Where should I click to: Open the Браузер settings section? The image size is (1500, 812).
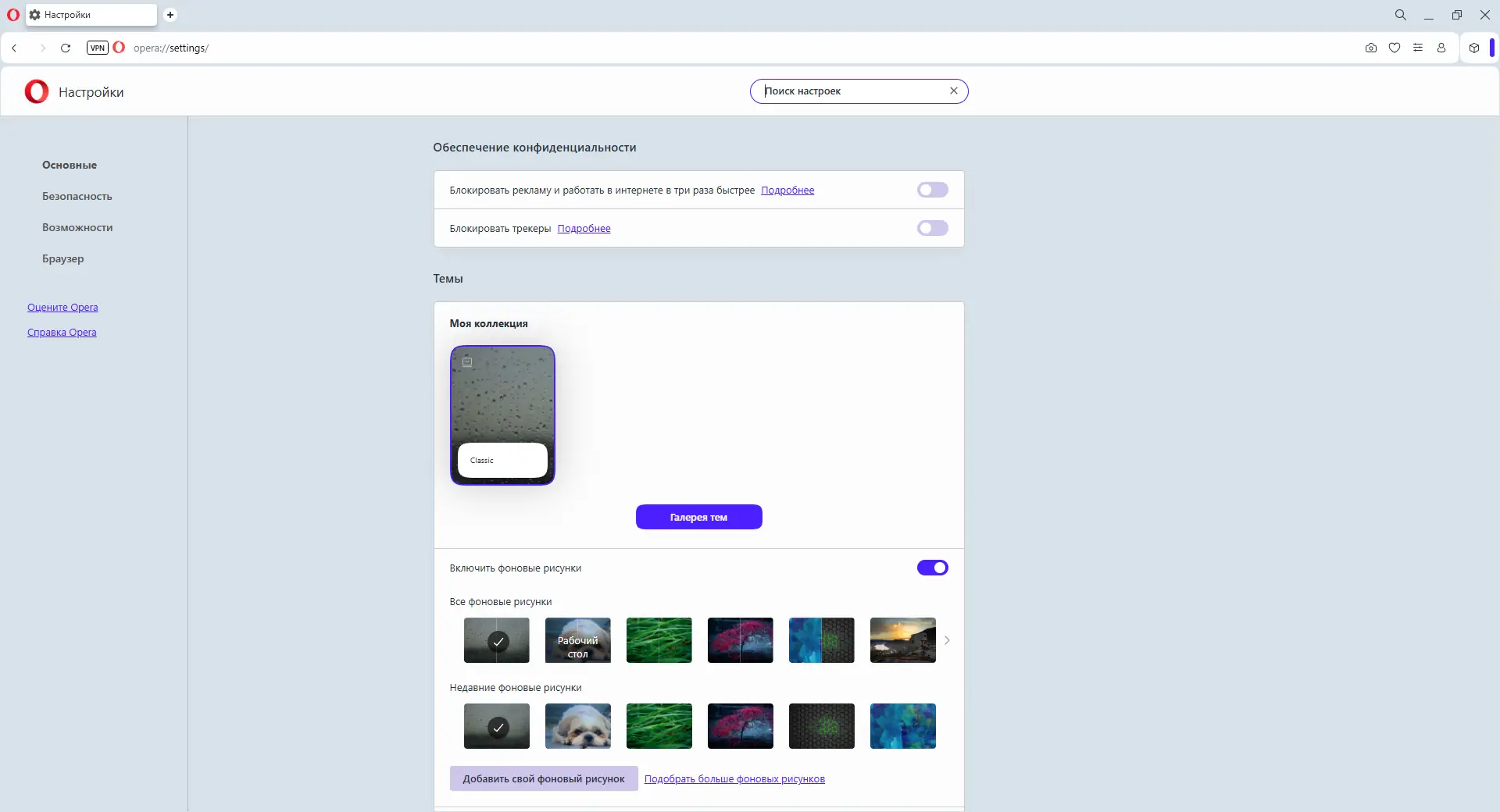coord(62,258)
